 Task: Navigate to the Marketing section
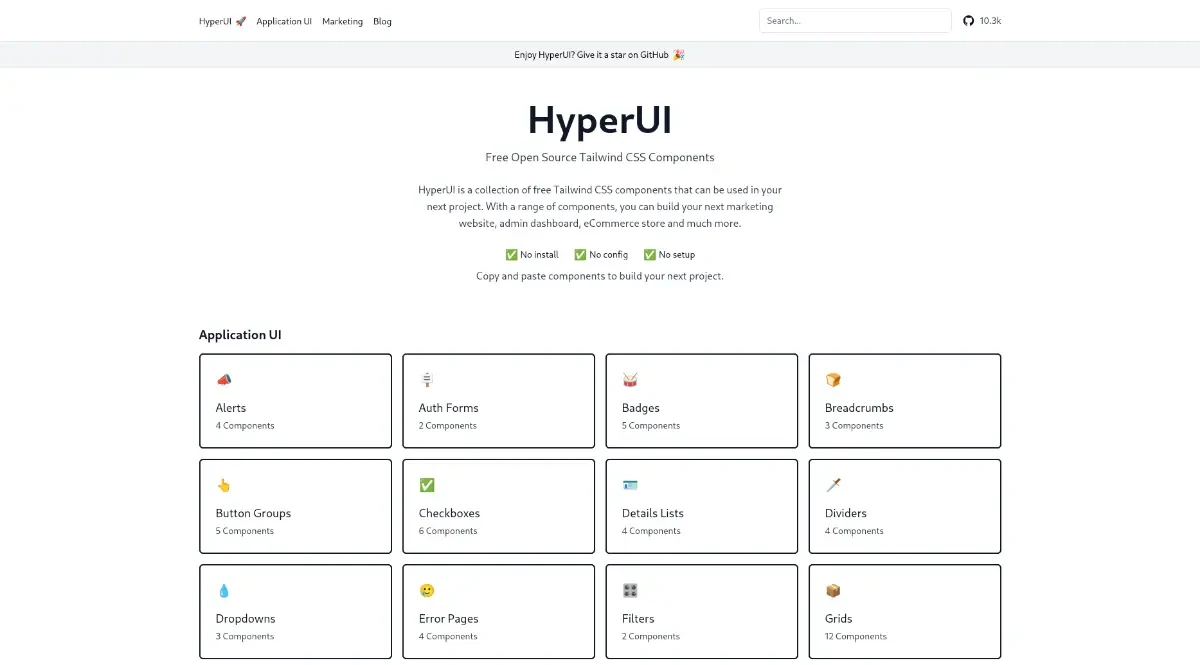(342, 20)
